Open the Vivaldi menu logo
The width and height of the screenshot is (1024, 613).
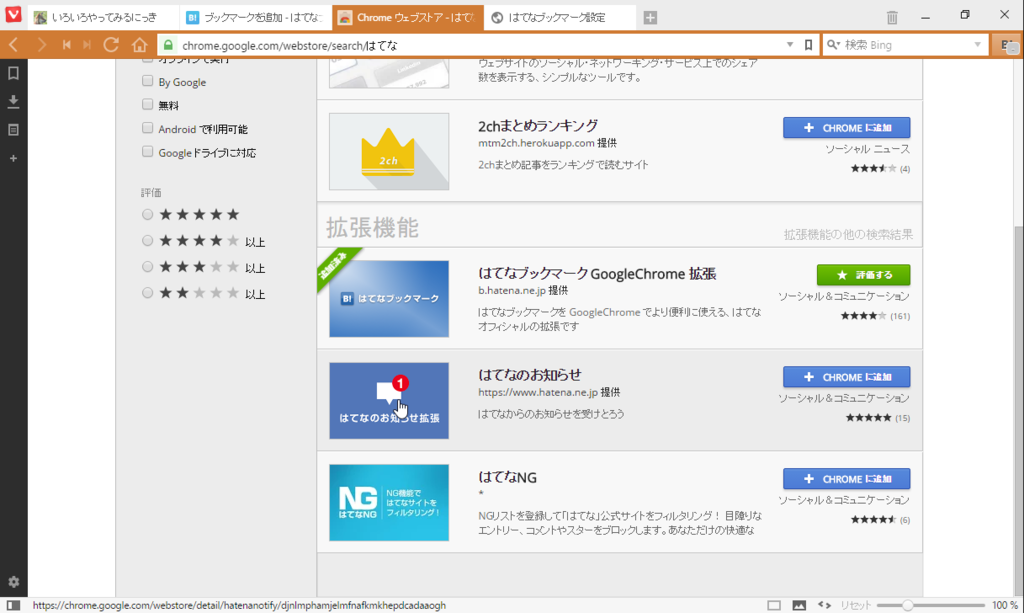[x=14, y=14]
